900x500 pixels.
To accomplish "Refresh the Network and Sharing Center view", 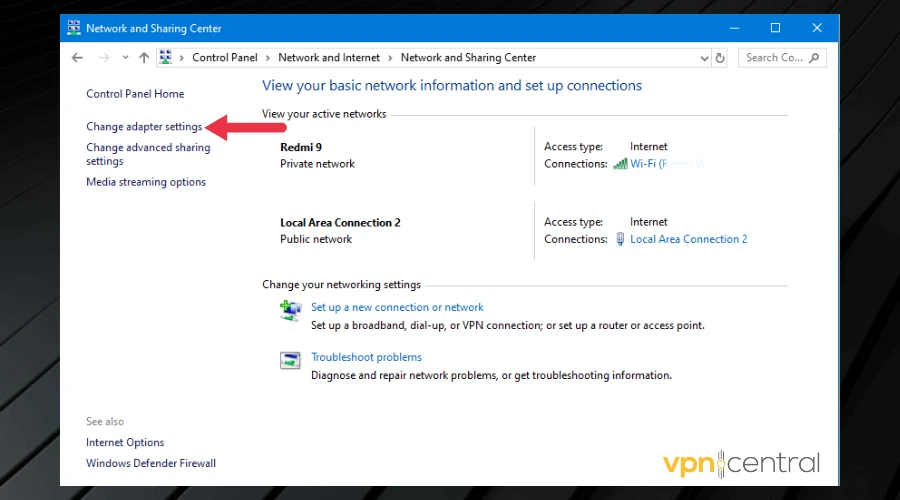I will click(721, 58).
